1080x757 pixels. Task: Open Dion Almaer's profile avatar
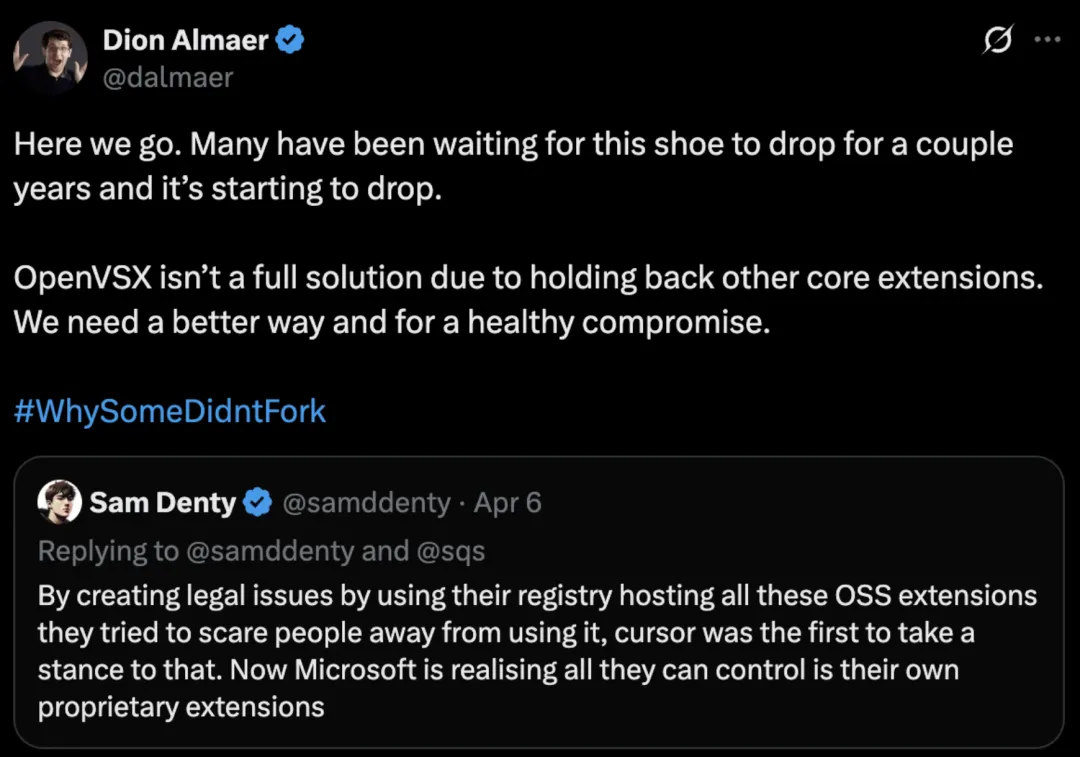click(x=50, y=57)
